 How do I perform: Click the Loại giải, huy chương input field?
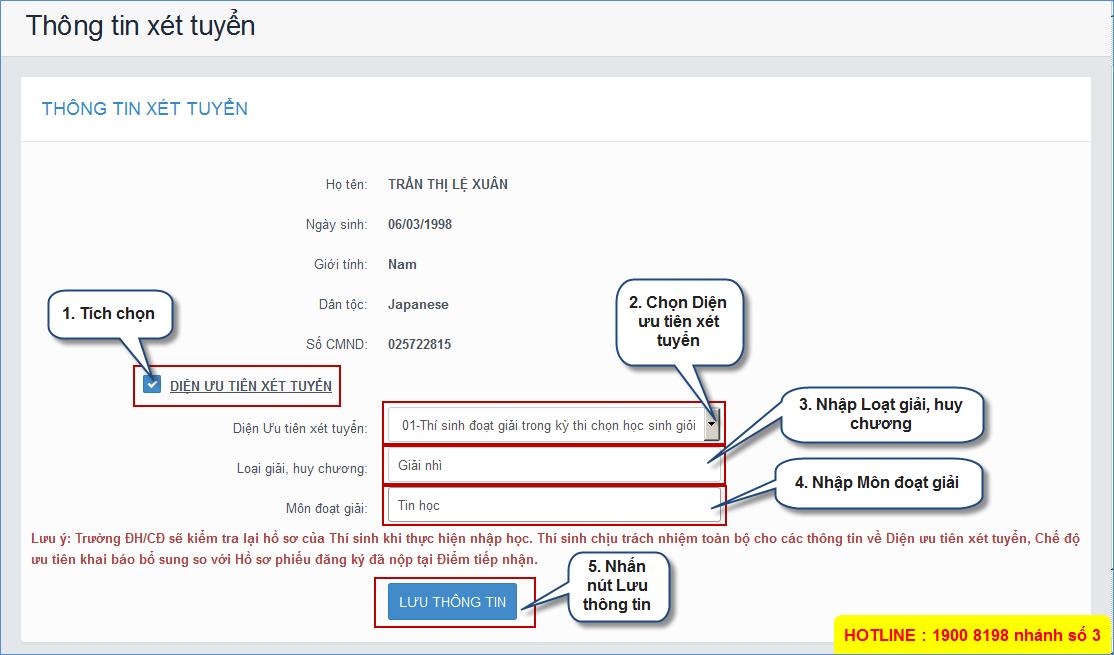click(x=553, y=466)
